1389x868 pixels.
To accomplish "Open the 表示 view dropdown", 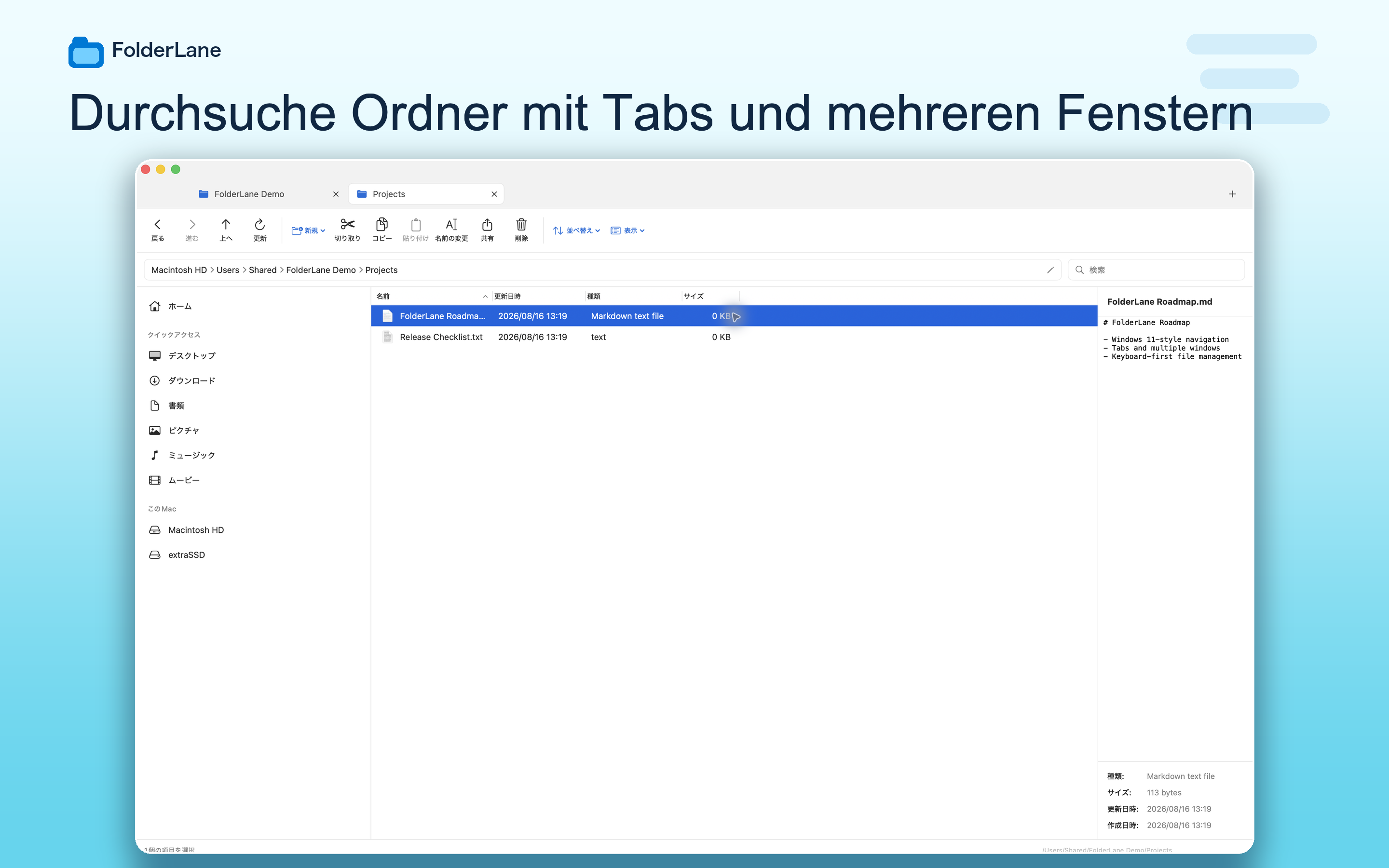I will (x=627, y=230).
